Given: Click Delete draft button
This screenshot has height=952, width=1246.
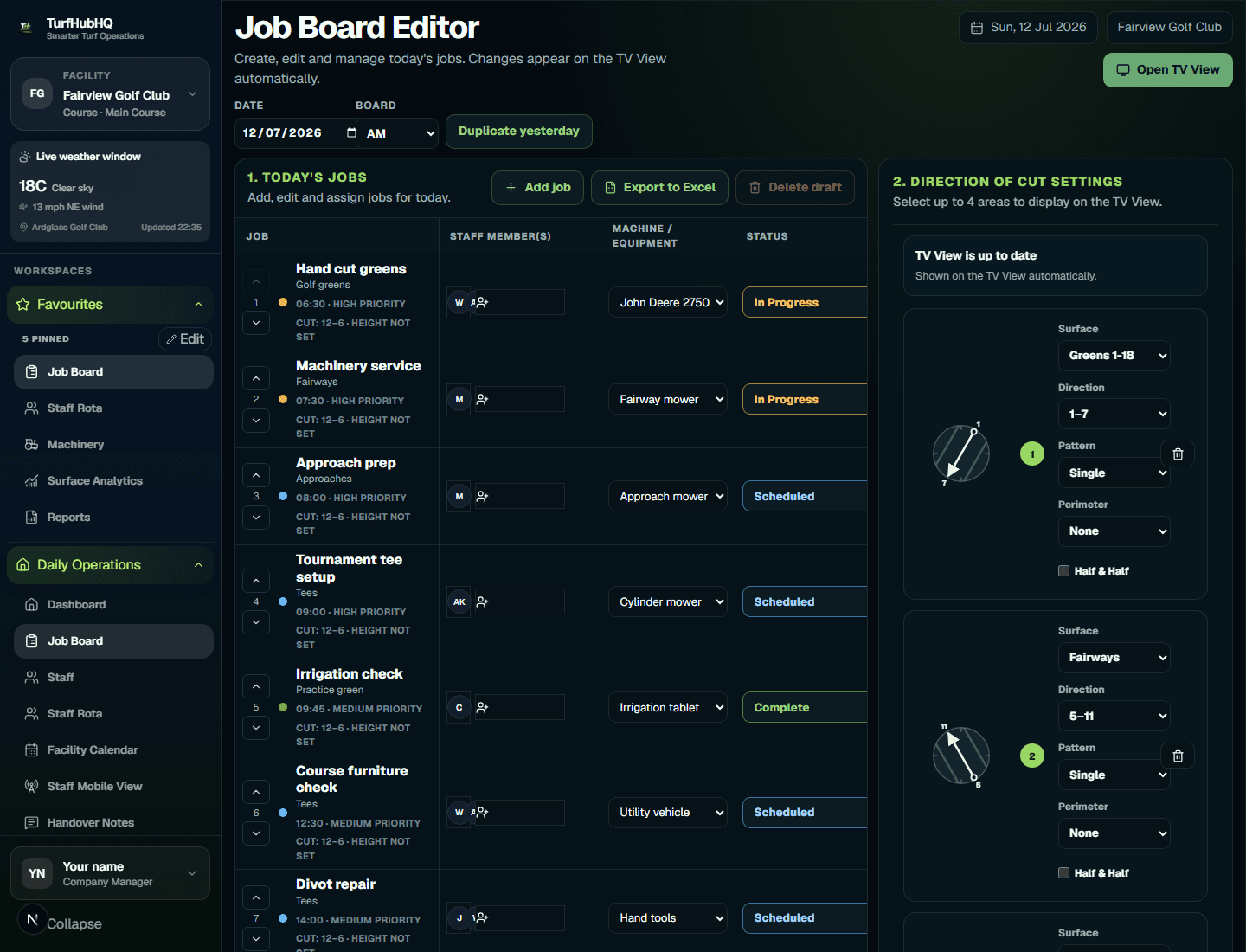Looking at the screenshot, I should (x=795, y=188).
